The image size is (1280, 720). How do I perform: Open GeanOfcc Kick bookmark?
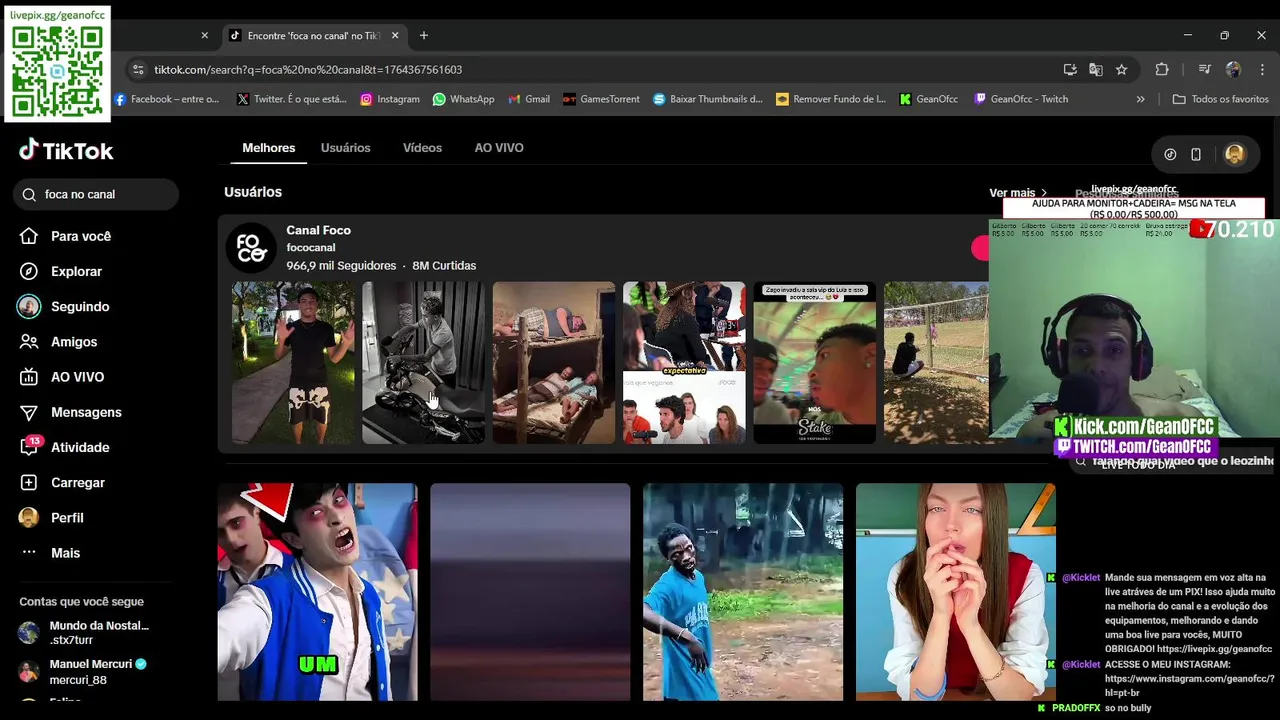tap(928, 99)
